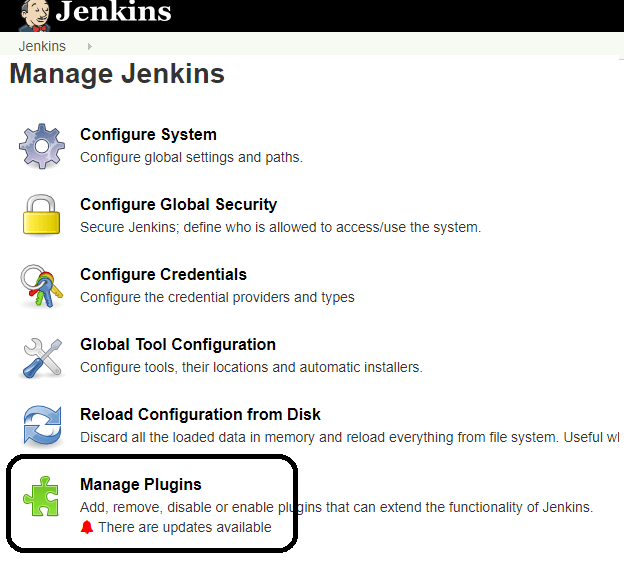Click the keys icon for Credentials
624x563 pixels.
point(42,286)
